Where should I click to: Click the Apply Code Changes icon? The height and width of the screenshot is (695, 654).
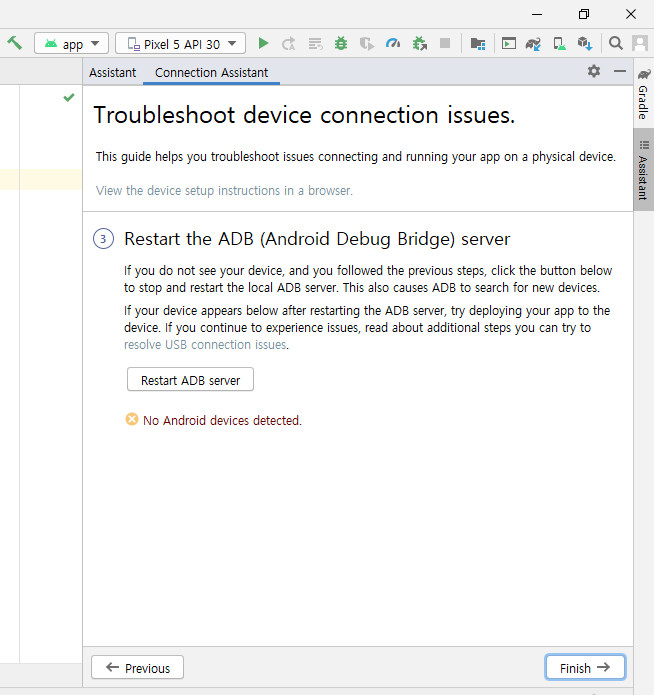tap(315, 44)
